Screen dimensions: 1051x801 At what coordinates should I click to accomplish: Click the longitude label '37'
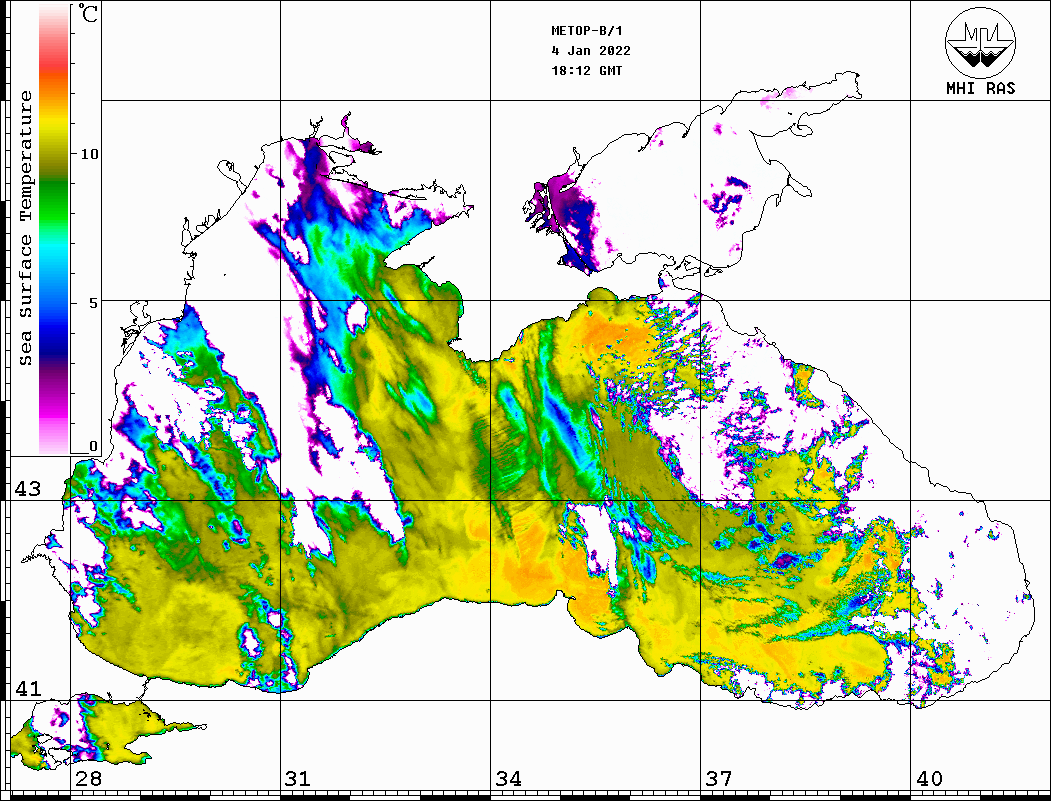[719, 778]
